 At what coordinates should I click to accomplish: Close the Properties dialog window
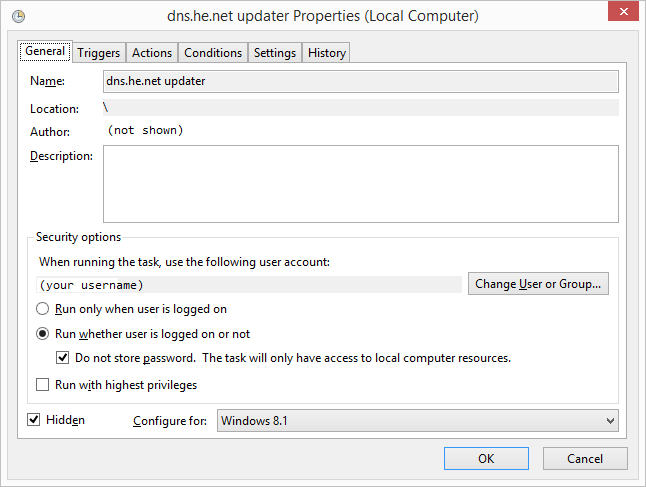point(623,11)
